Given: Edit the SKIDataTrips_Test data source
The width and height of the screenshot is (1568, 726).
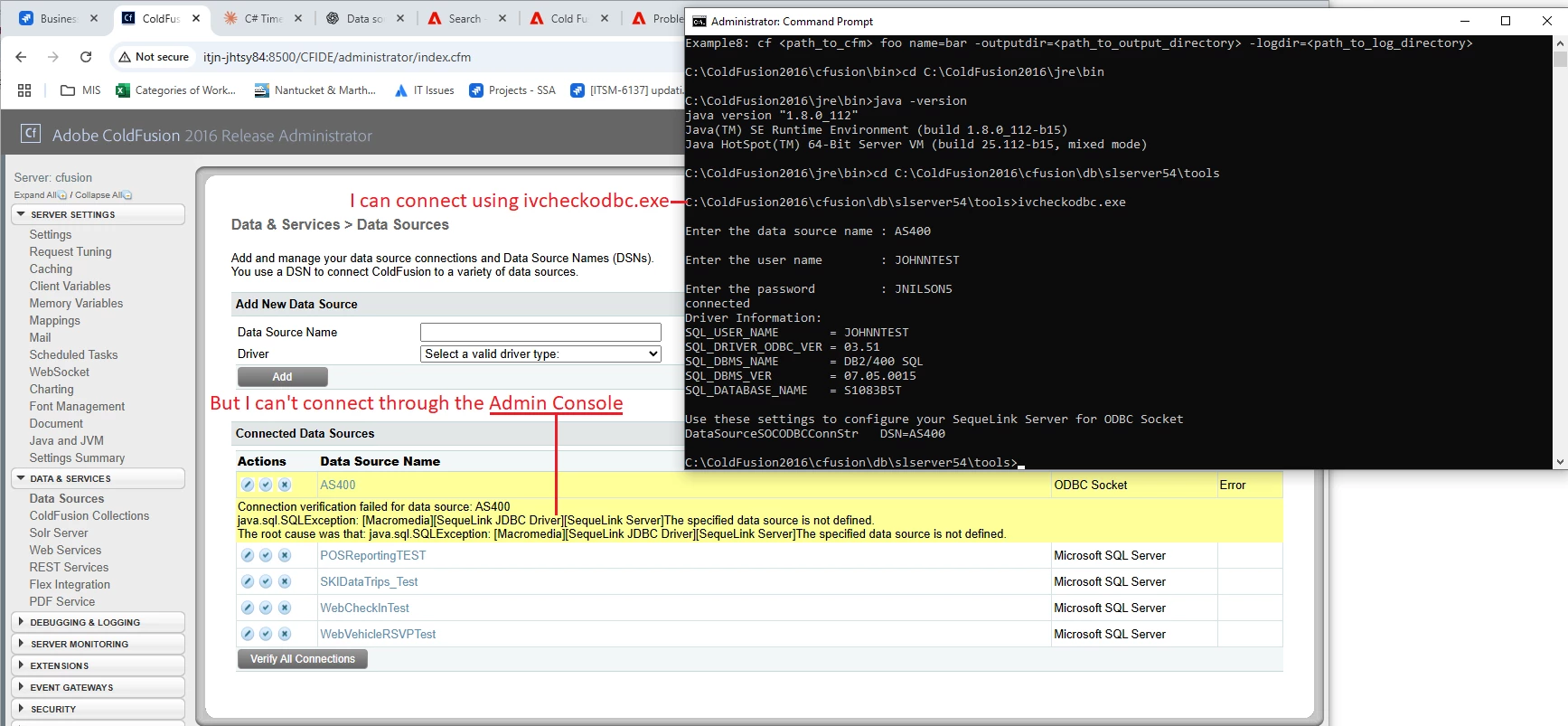Looking at the screenshot, I should pos(248,581).
